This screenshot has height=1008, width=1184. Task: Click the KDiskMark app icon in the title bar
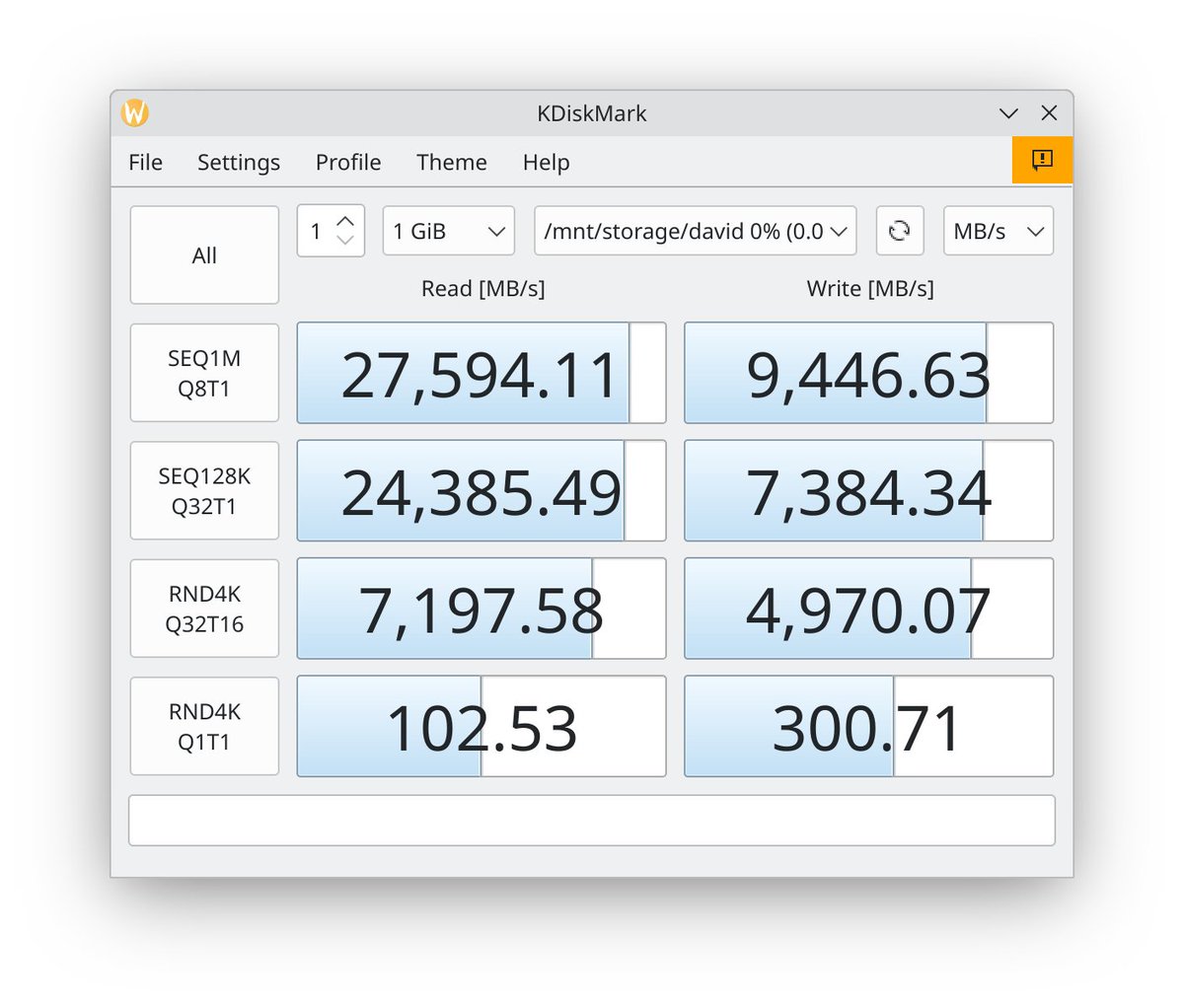135,112
